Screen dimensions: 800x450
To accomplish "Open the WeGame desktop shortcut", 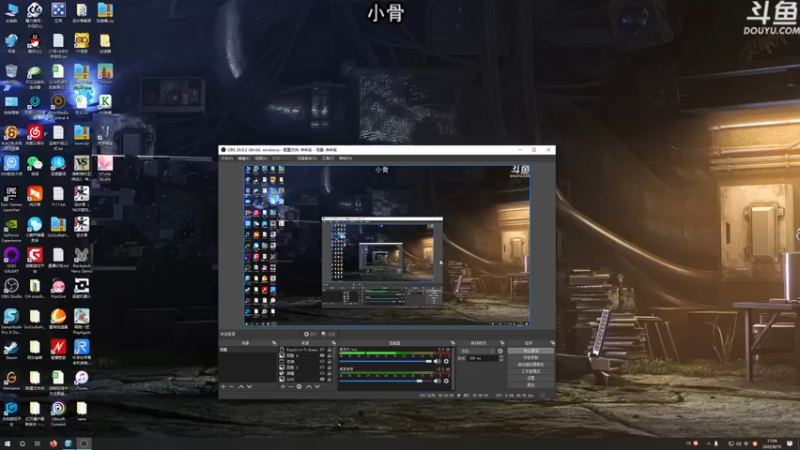I will click(11, 380).
